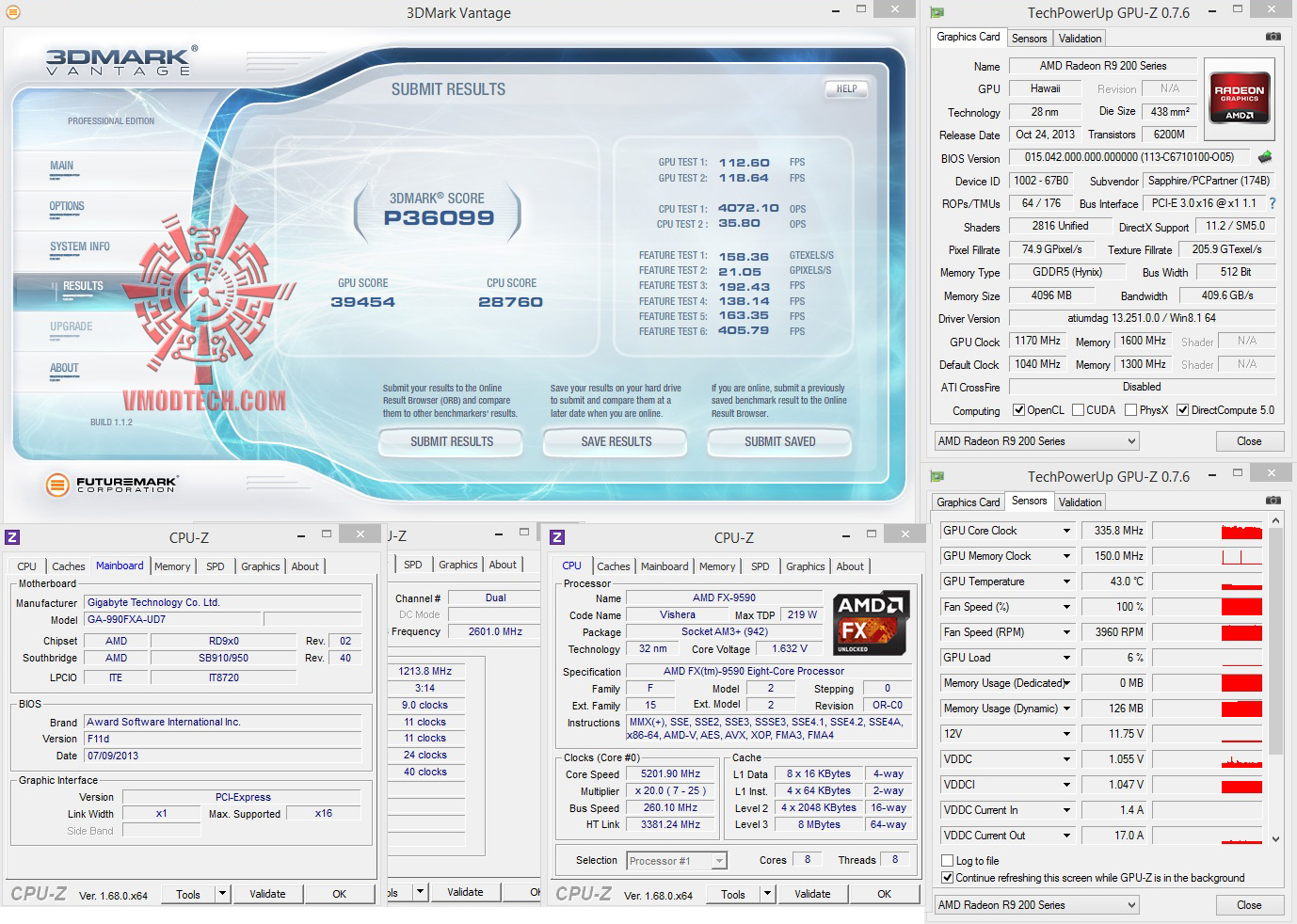Click the VDDC sensor graph

(1208, 759)
